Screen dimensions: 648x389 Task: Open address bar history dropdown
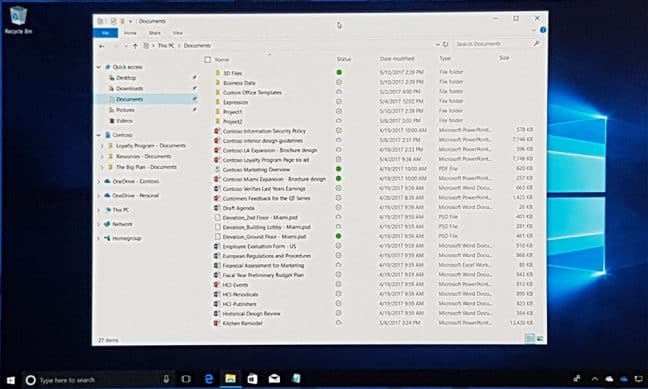[x=438, y=44]
